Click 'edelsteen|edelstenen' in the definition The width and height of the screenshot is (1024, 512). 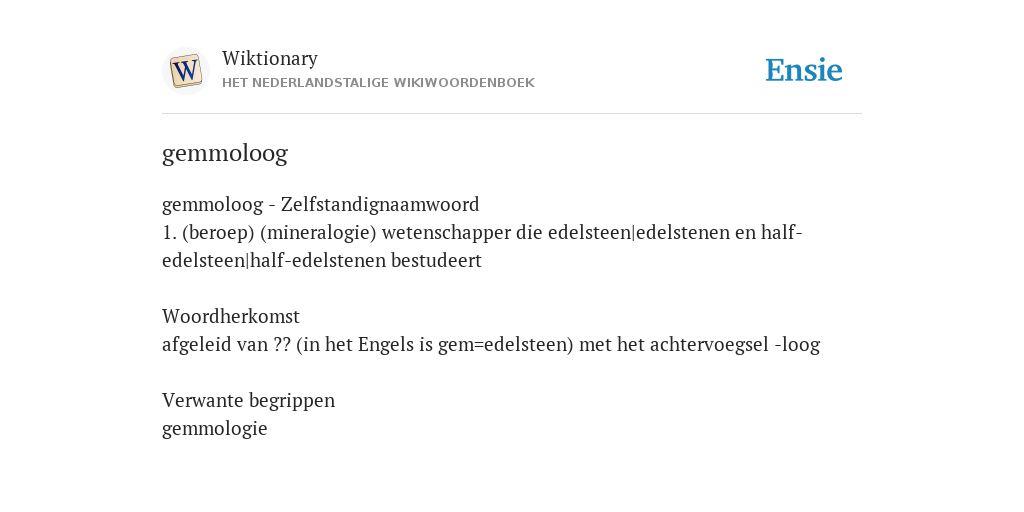click(x=638, y=232)
